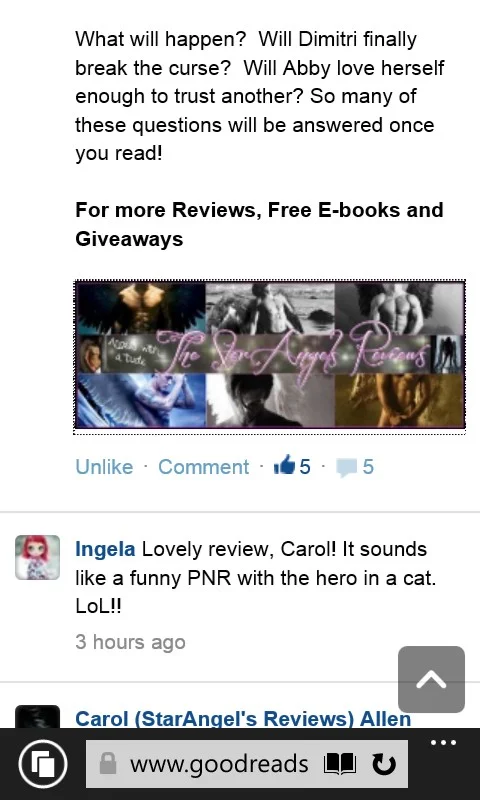
Task: Click 'For more Reviews, Free E-books' heading
Action: (x=259, y=224)
